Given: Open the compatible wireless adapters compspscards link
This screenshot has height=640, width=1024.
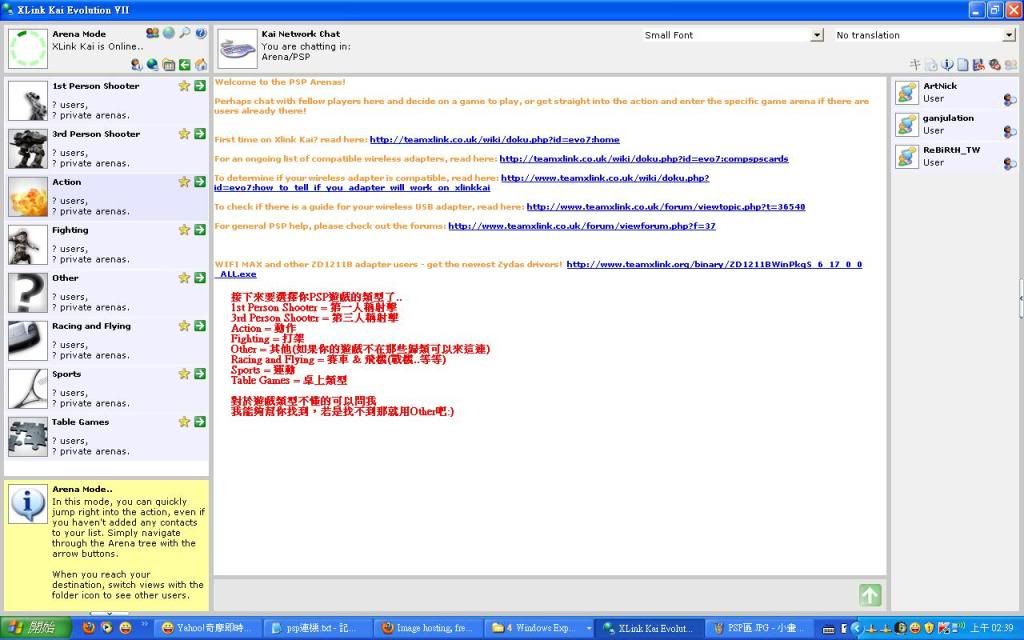Looking at the screenshot, I should 644,159.
